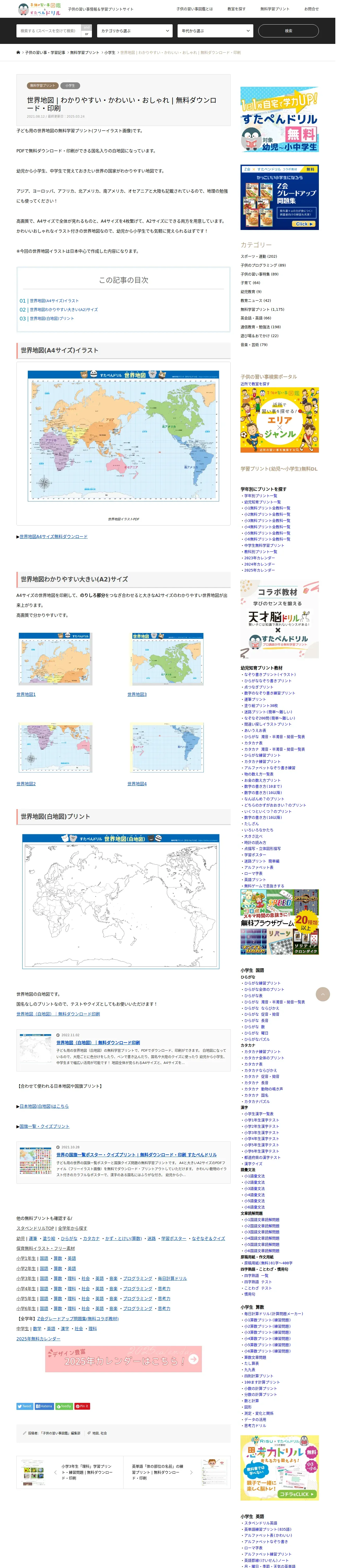
Task: Open the 教室を探す menu item
Action: tap(237, 9)
